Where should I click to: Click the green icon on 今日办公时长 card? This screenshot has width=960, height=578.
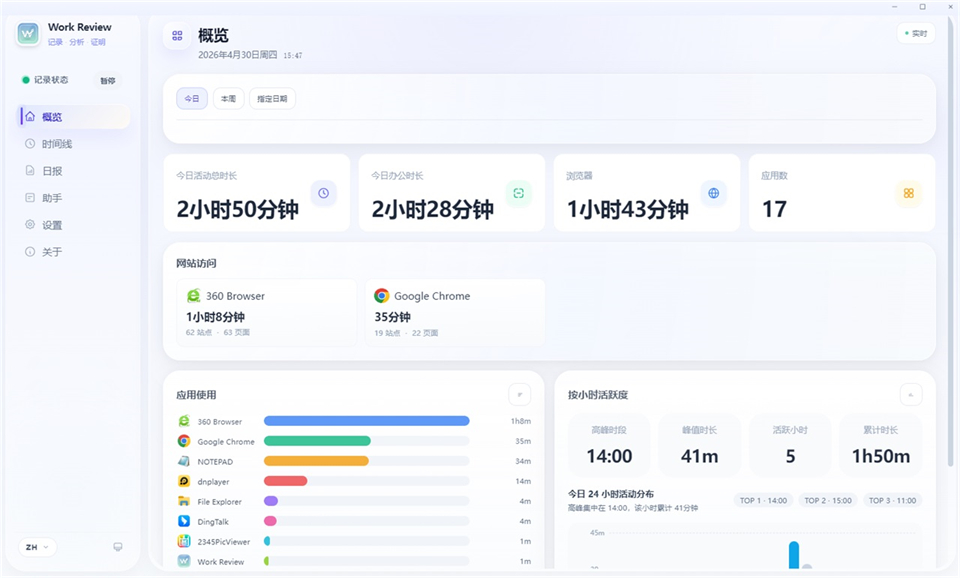519,193
